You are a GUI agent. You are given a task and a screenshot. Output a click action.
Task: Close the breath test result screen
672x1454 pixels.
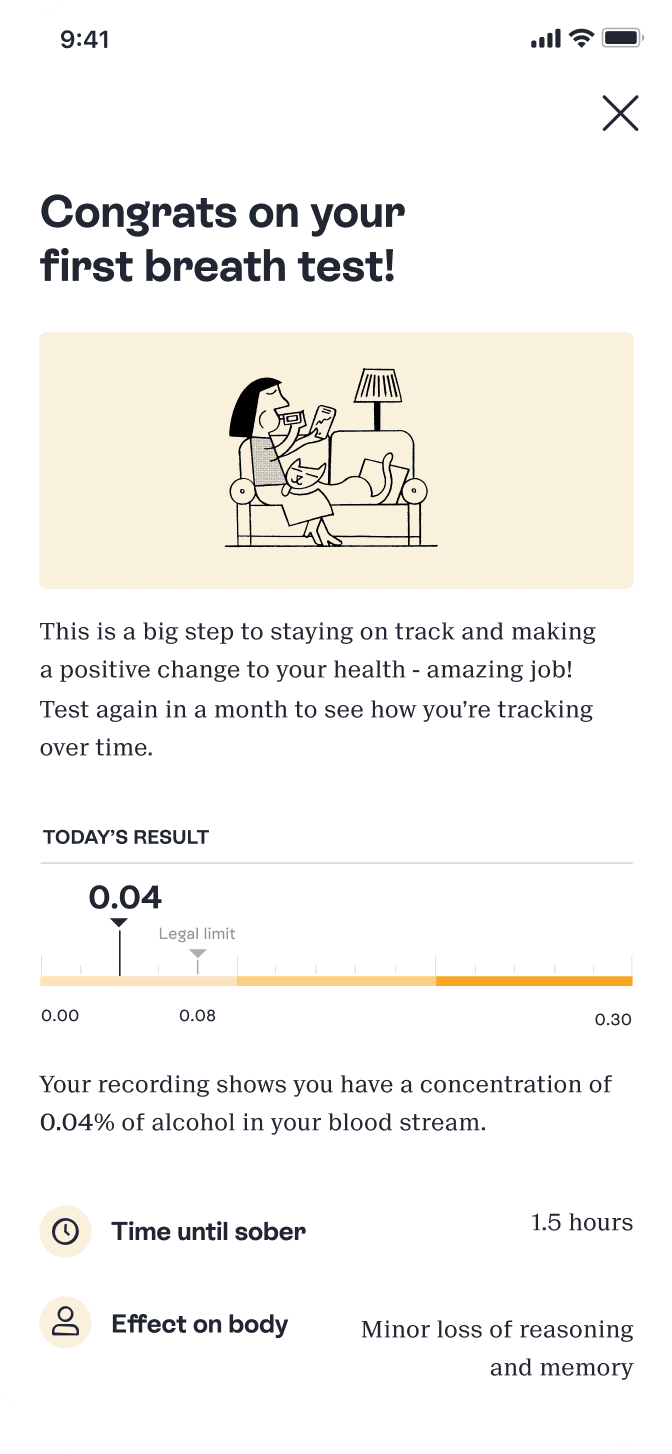tap(620, 113)
